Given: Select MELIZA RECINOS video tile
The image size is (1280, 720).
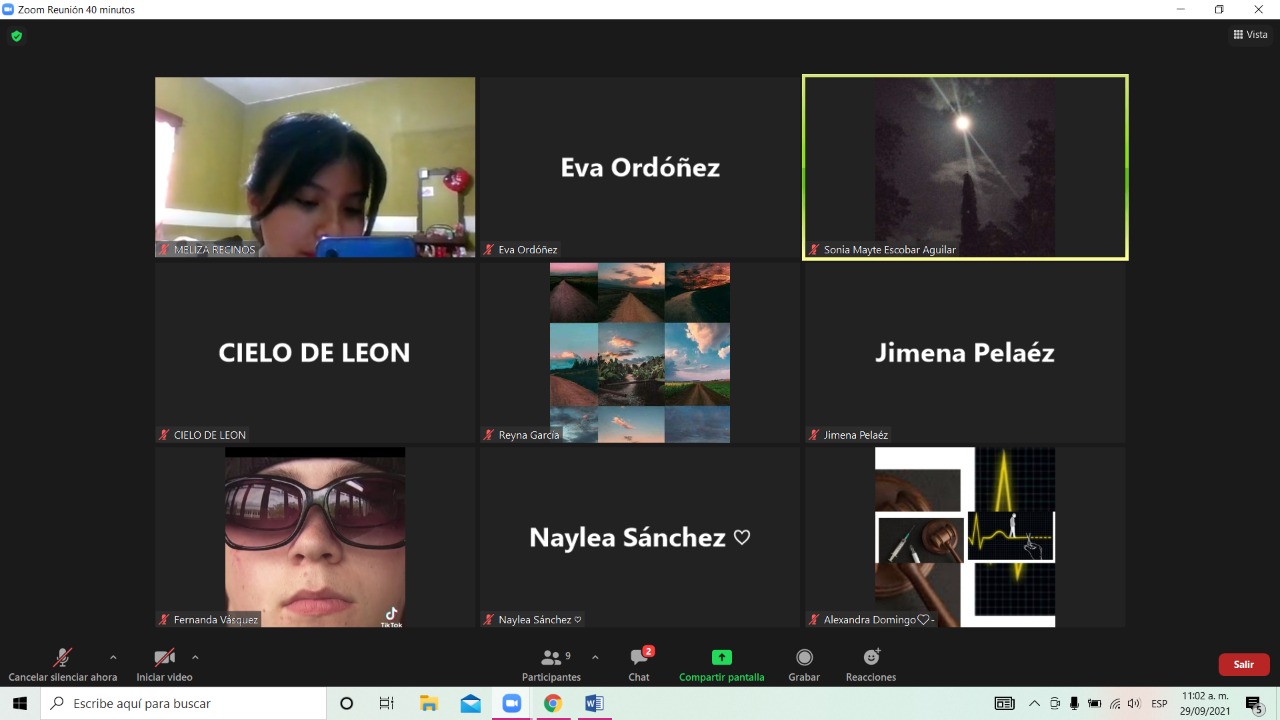Looking at the screenshot, I should 315,167.
